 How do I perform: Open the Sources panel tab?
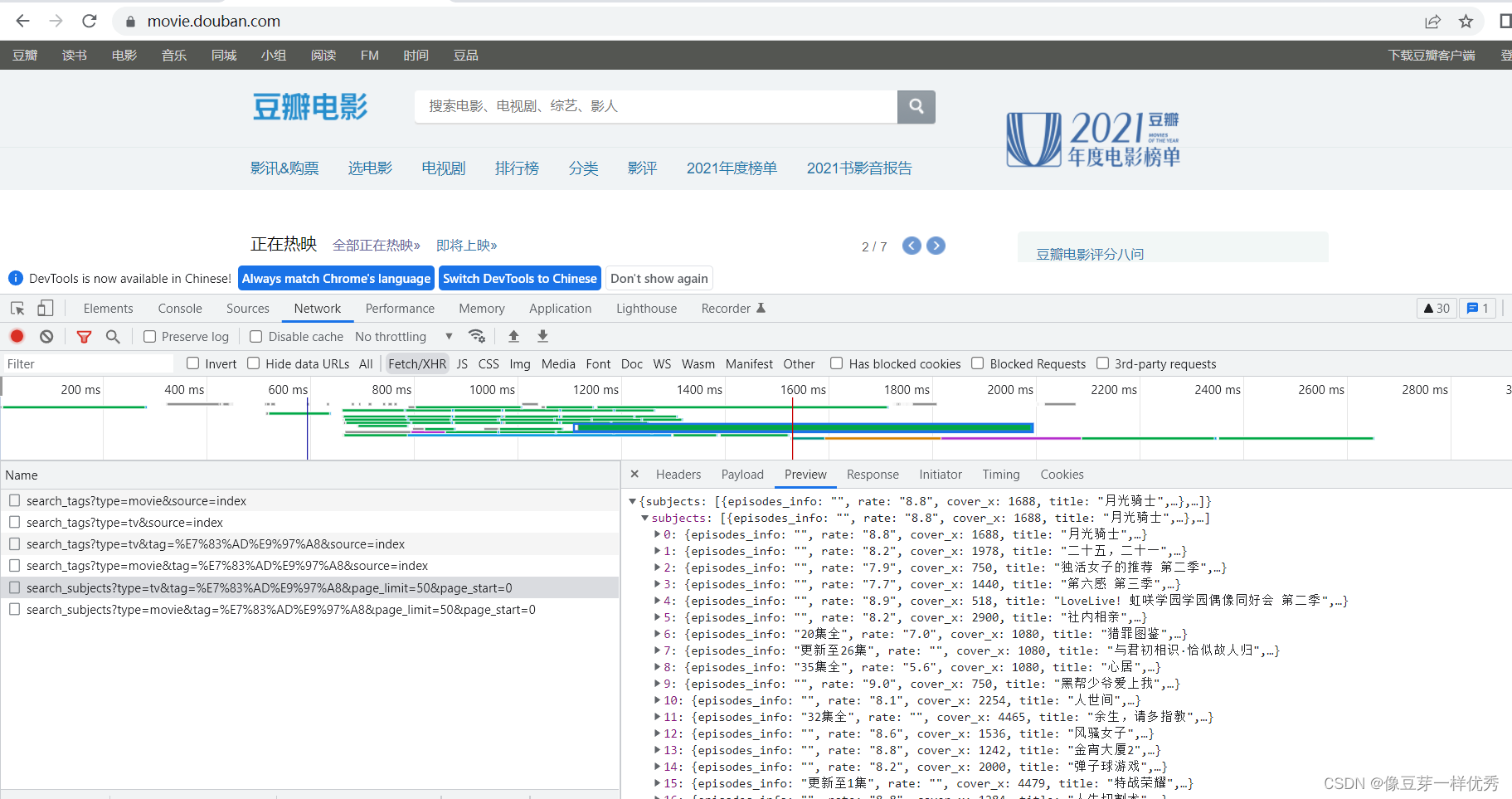[248, 309]
